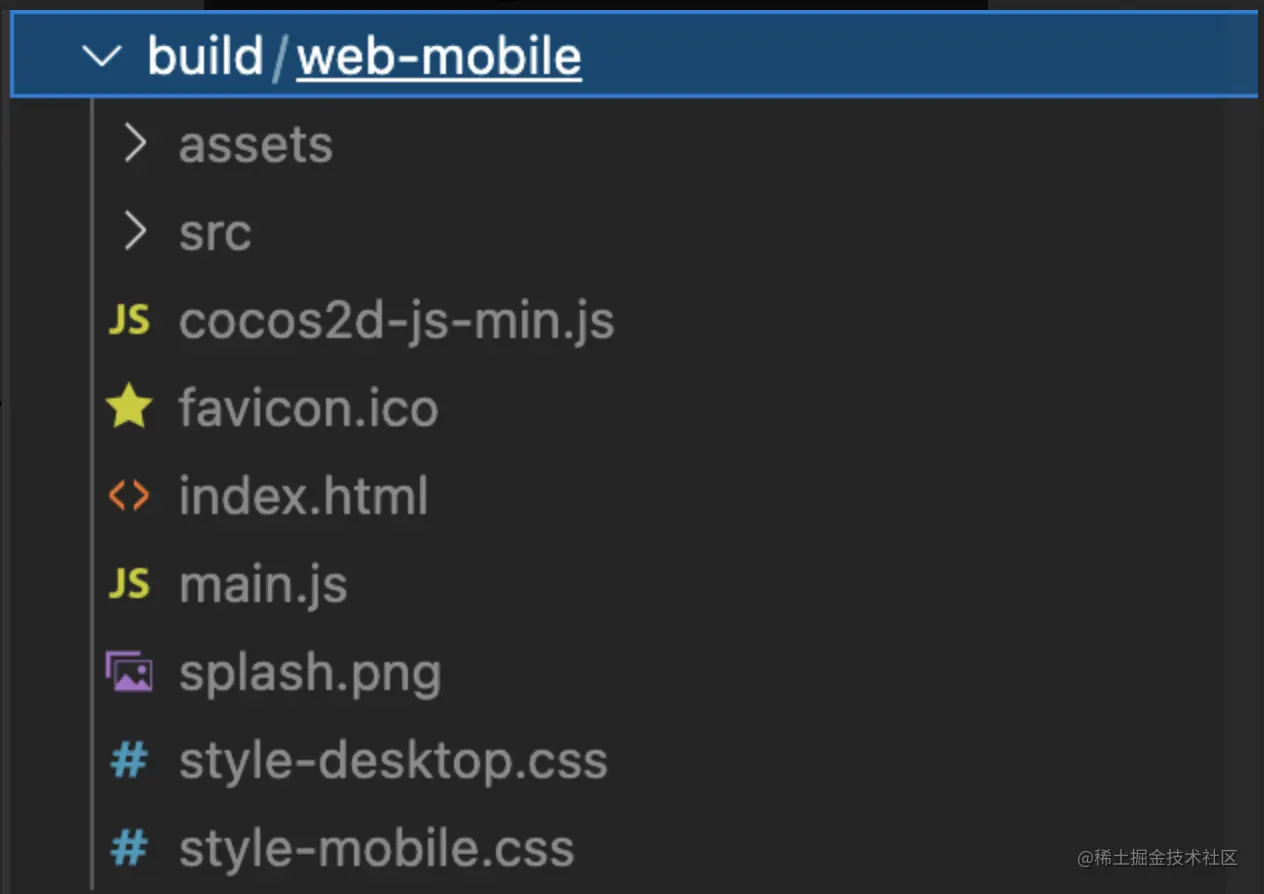Click the JS icon beside cocos2d-js-min.js

click(128, 320)
